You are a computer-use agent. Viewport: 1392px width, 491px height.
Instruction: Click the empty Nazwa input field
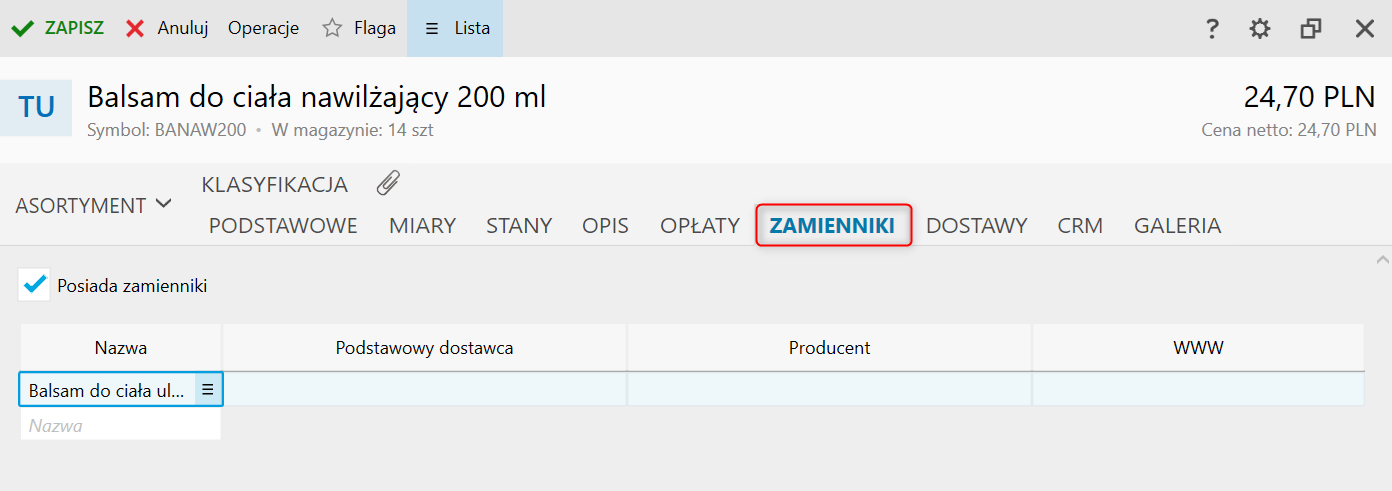120,426
